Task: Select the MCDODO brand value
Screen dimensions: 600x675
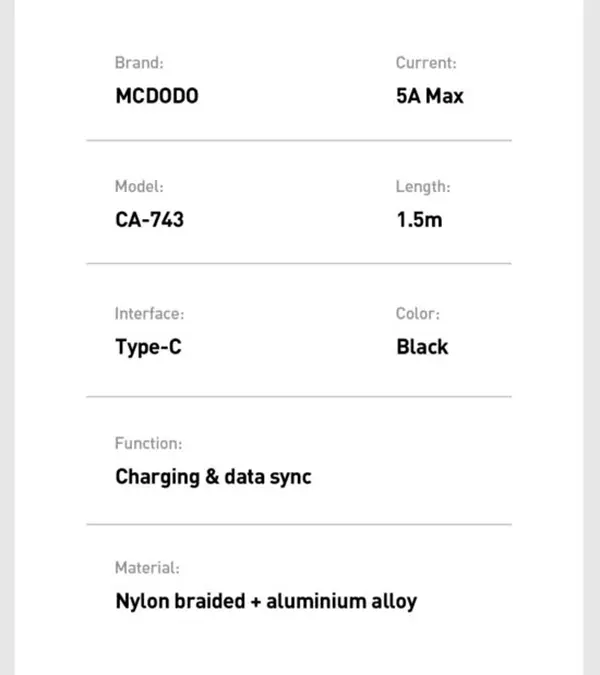Action: point(157,96)
